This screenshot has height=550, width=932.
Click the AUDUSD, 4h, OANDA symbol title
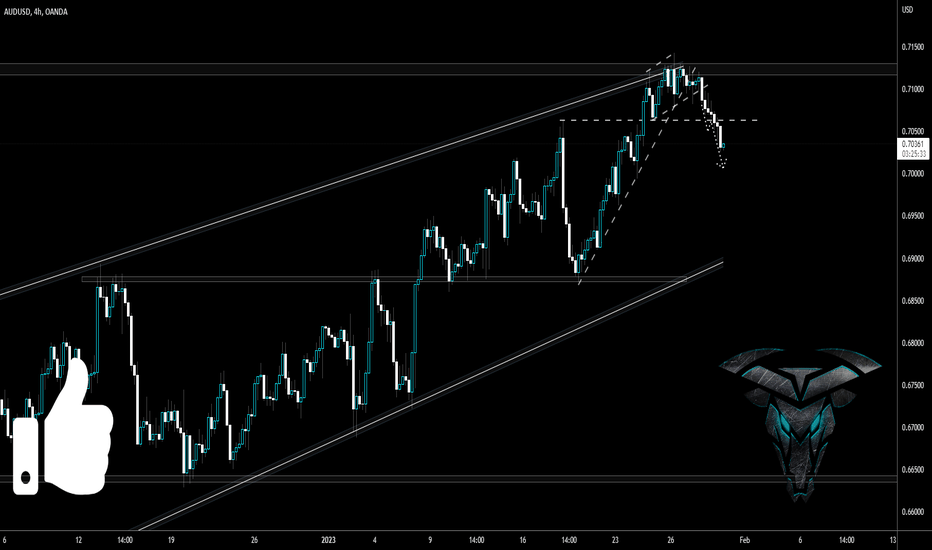tap(36, 12)
